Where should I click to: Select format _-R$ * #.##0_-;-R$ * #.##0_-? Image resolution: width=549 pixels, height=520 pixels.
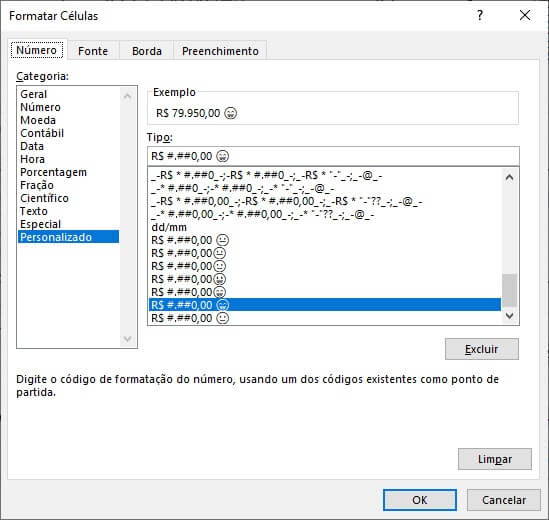(325, 175)
